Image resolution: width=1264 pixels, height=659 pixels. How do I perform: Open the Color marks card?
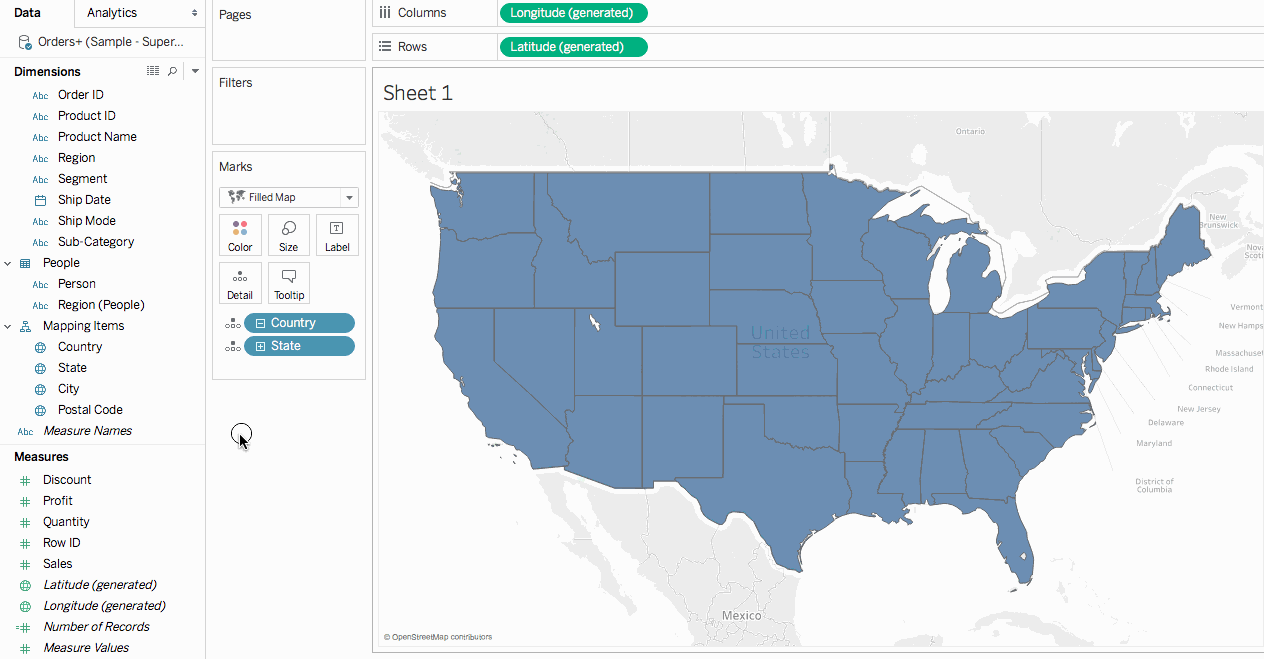[x=240, y=235]
